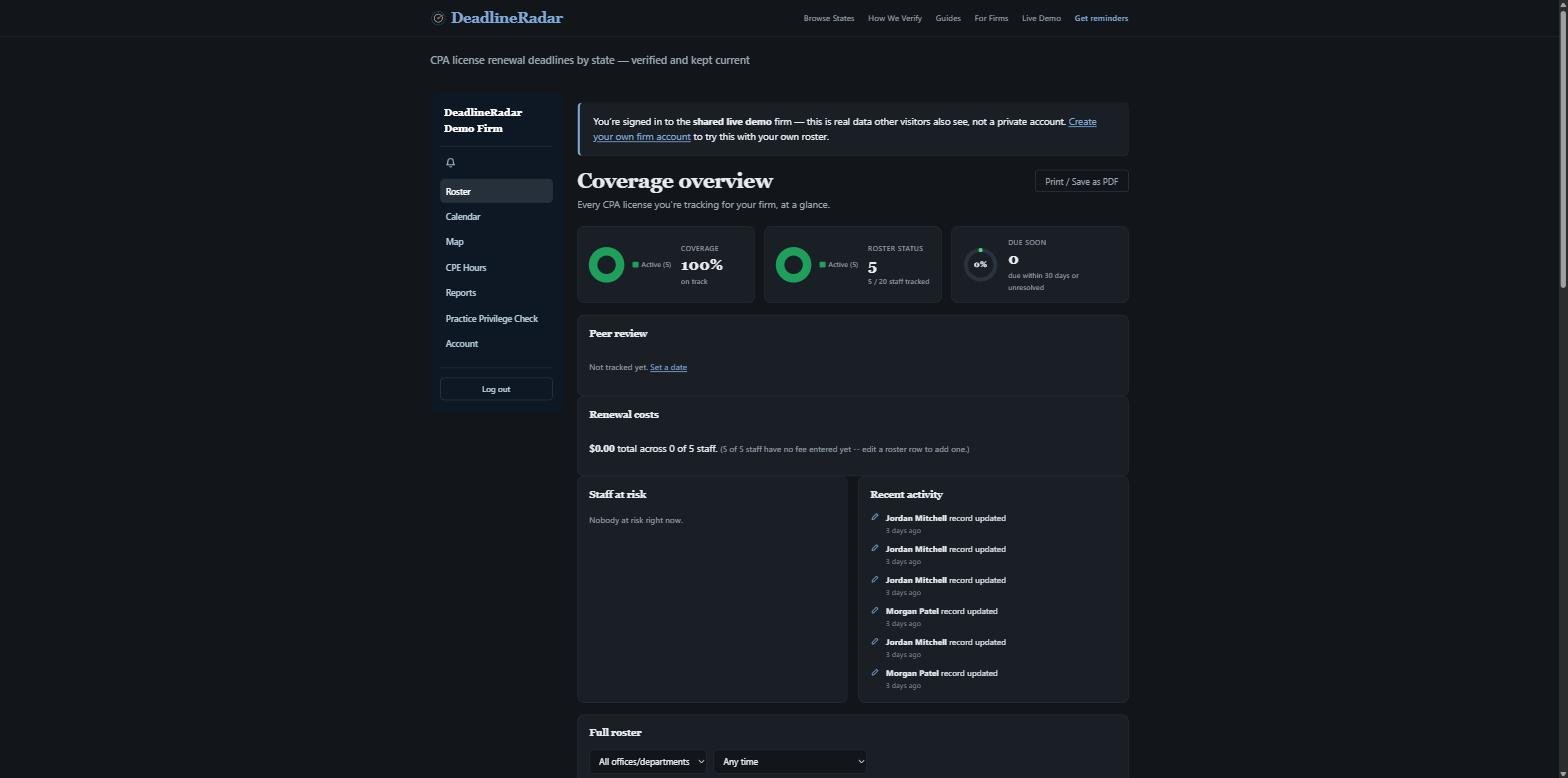This screenshot has height=778, width=1568.
Task: Click the $0.00 renewal cost total
Action: tap(602, 449)
